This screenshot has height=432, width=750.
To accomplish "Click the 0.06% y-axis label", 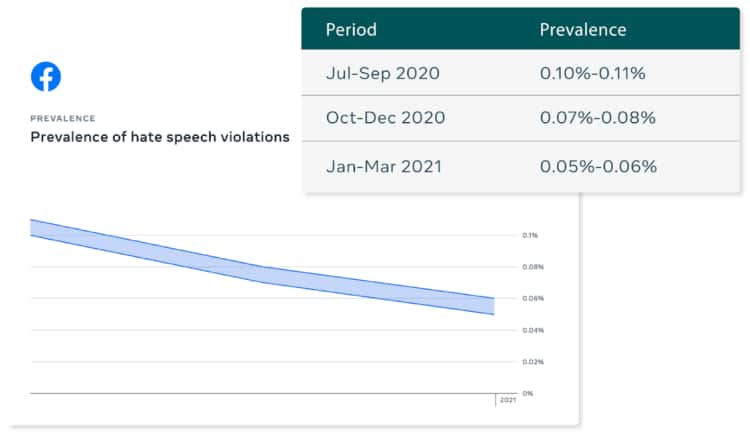I will (532, 298).
